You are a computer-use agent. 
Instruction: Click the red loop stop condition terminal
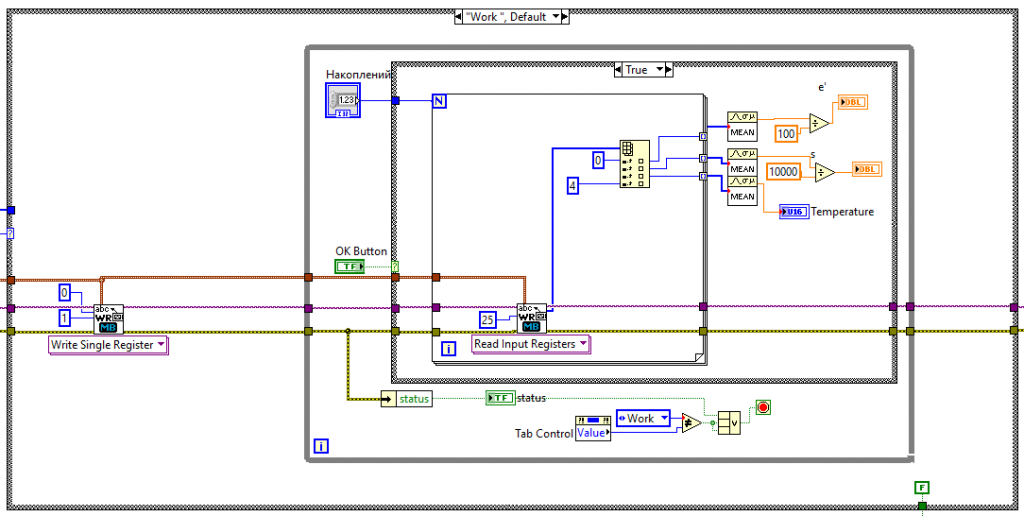point(763,407)
